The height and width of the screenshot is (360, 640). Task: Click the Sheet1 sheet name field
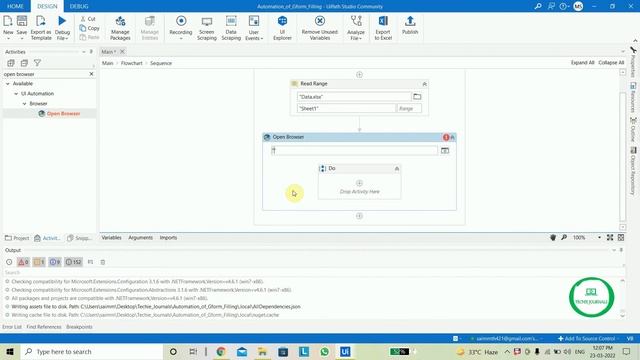tap(346, 109)
